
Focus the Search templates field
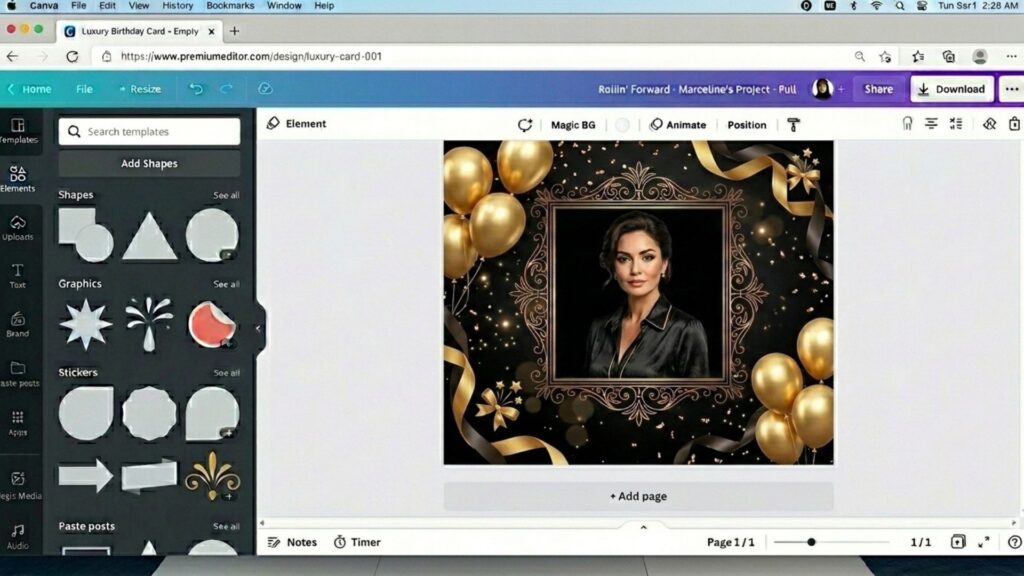coord(150,131)
